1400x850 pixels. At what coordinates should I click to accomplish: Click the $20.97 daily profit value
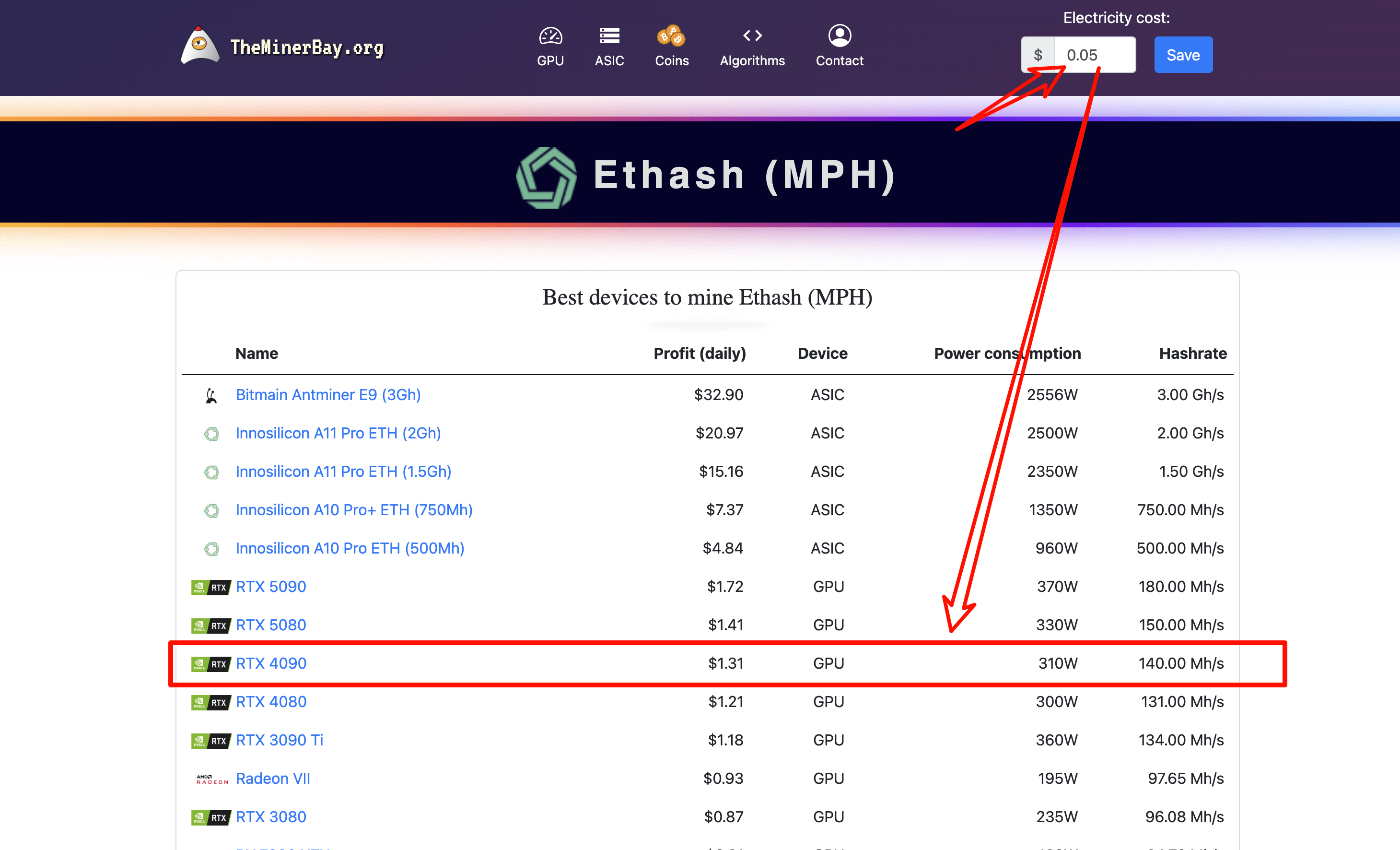pos(719,433)
